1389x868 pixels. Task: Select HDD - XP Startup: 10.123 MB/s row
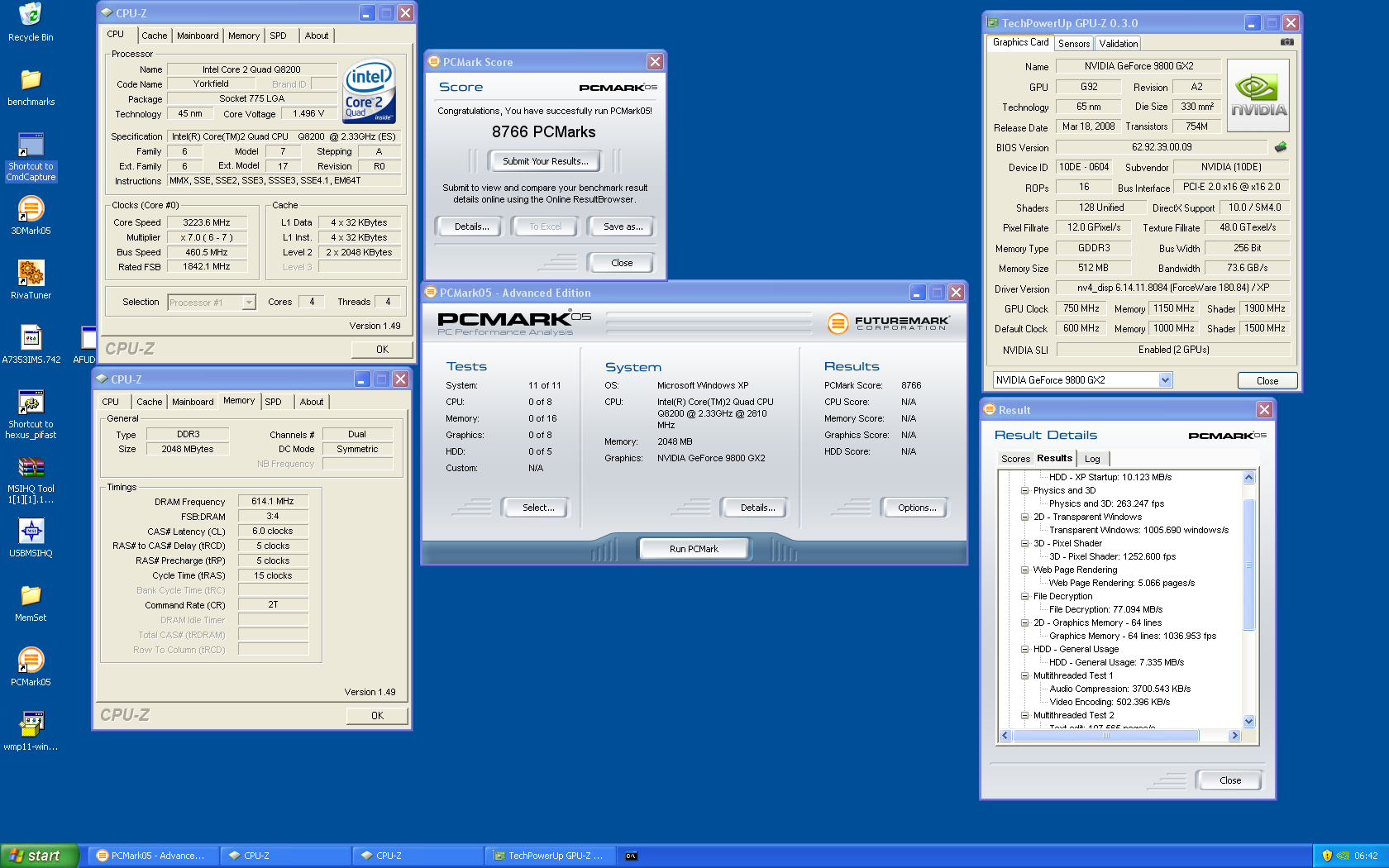tap(1110, 477)
